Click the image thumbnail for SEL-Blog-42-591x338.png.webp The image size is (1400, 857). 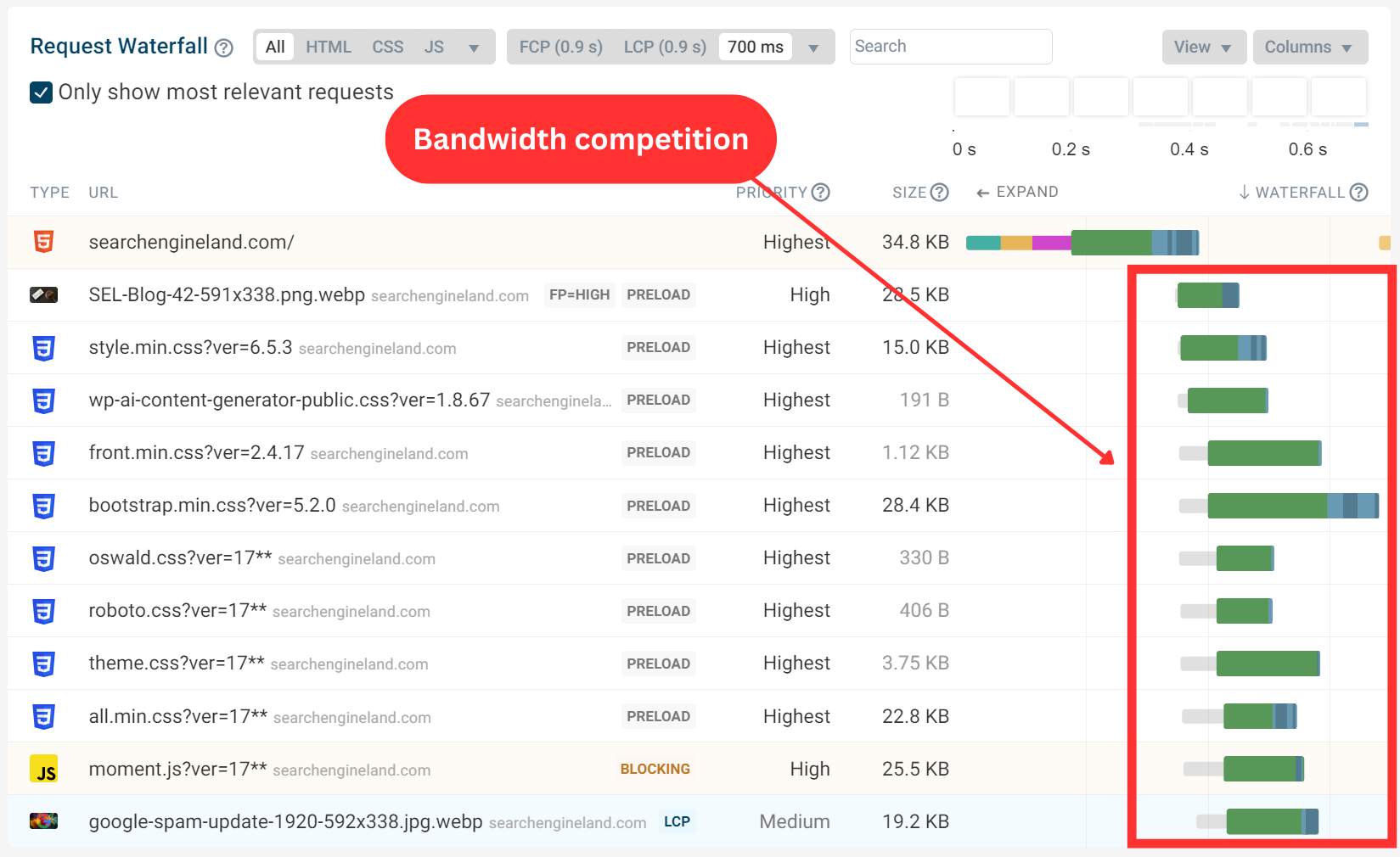pyautogui.click(x=43, y=294)
